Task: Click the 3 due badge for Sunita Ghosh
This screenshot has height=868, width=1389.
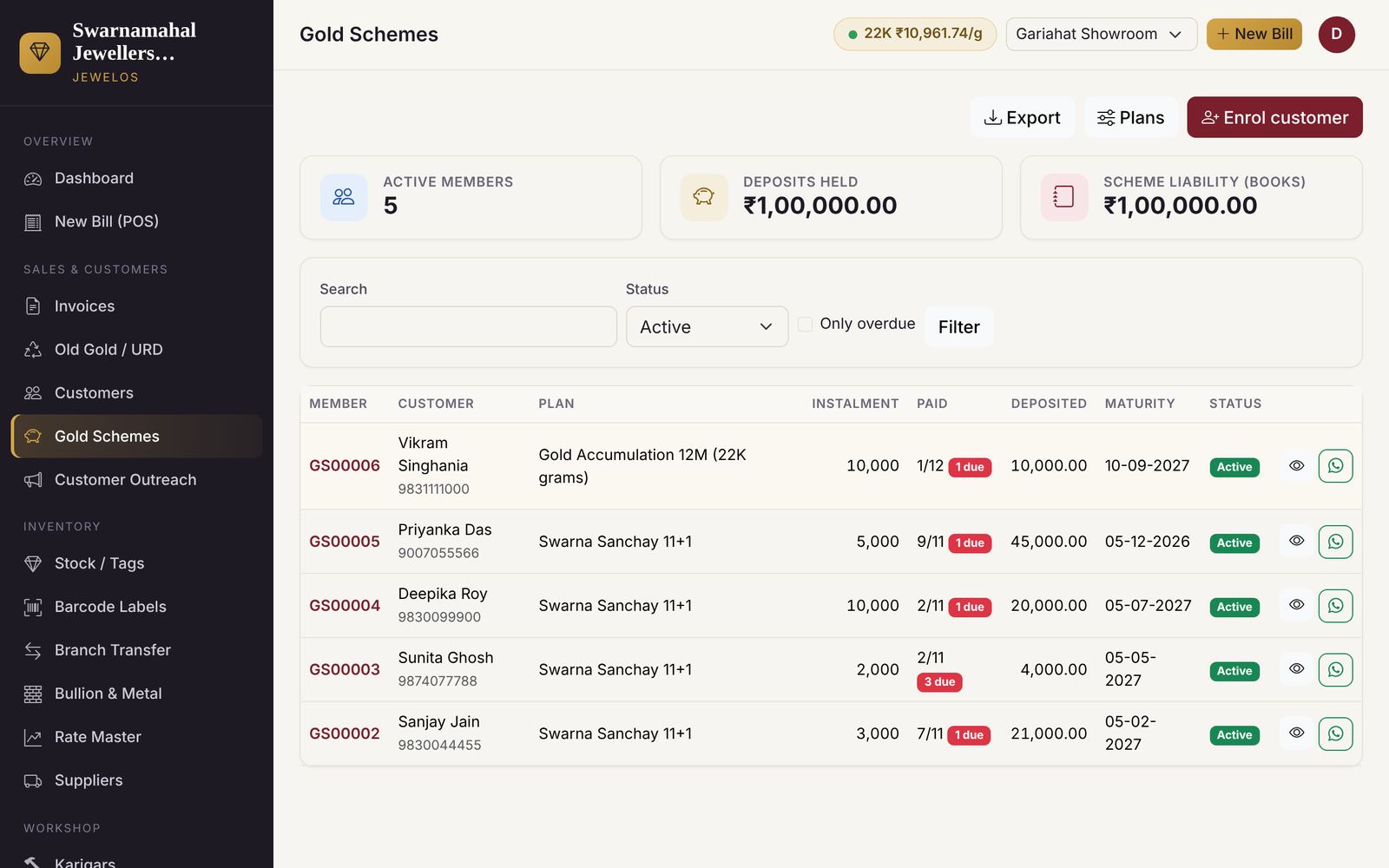Action: [x=939, y=682]
